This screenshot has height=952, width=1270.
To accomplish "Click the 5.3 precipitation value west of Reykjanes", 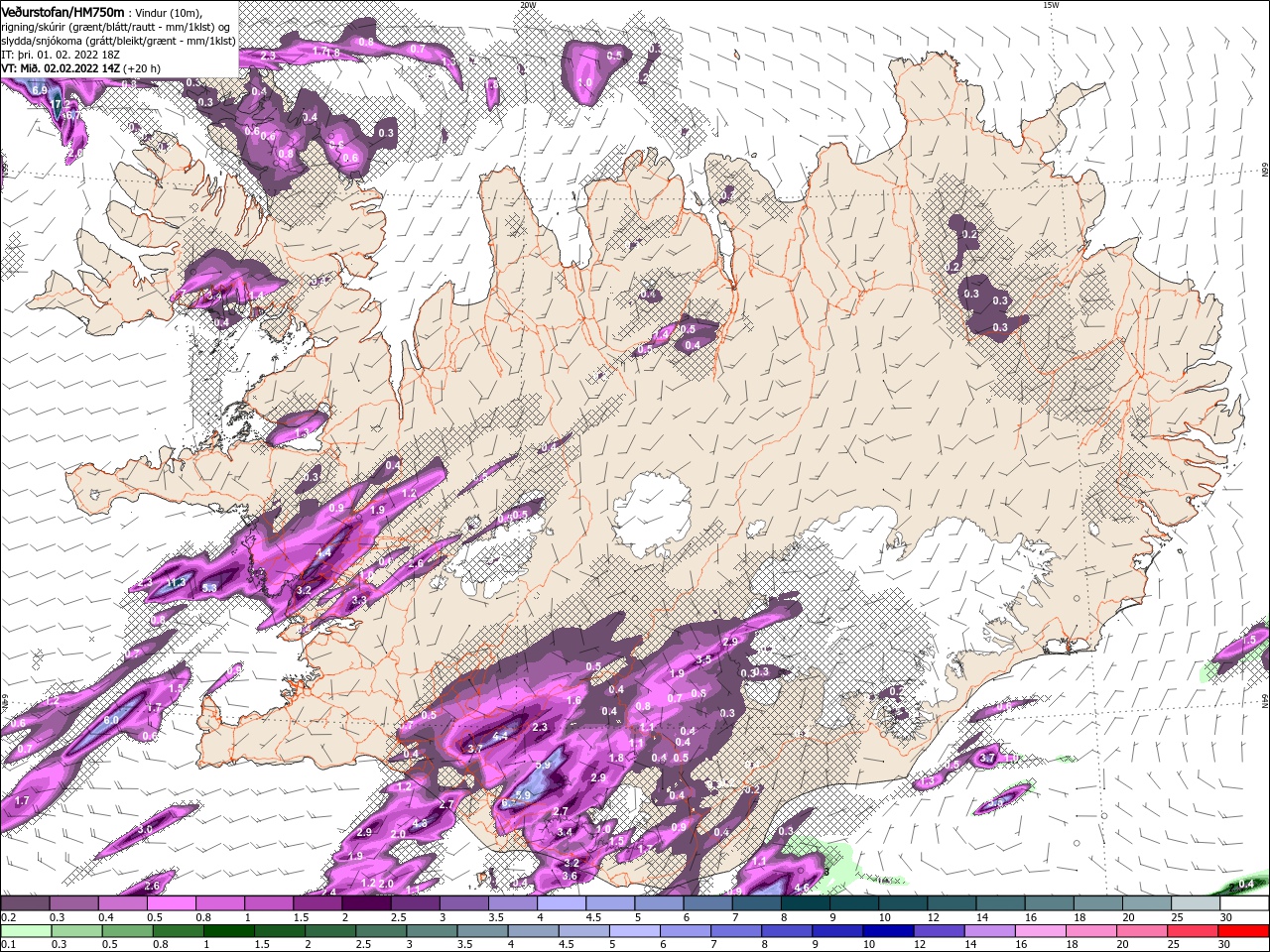I will coord(209,588).
